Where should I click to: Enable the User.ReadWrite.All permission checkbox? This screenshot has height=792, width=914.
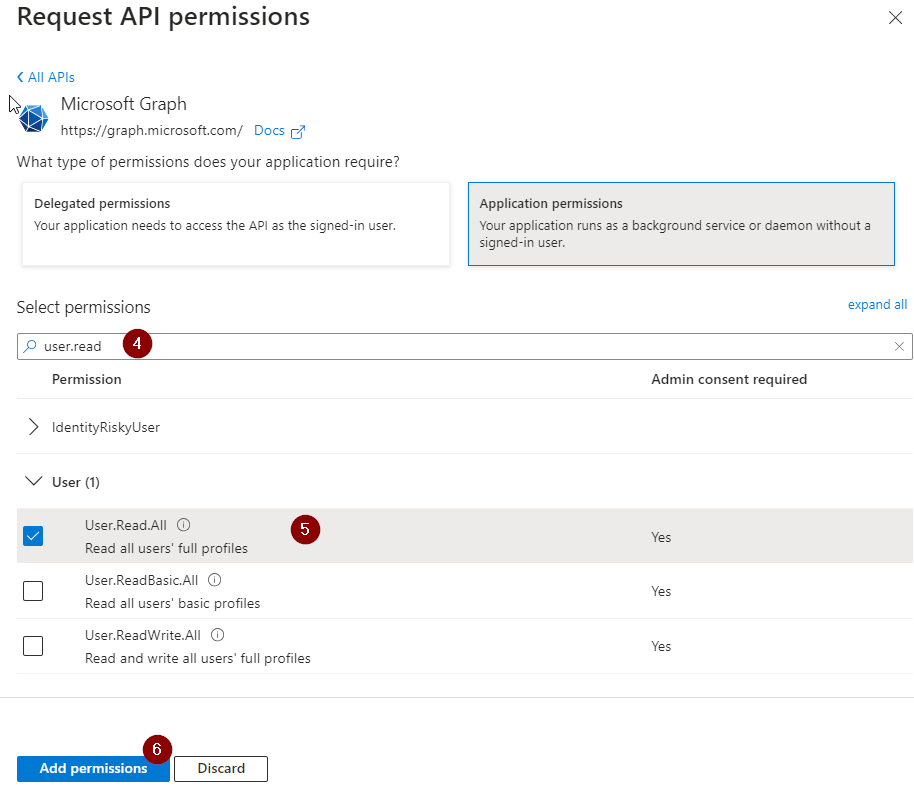(x=33, y=646)
